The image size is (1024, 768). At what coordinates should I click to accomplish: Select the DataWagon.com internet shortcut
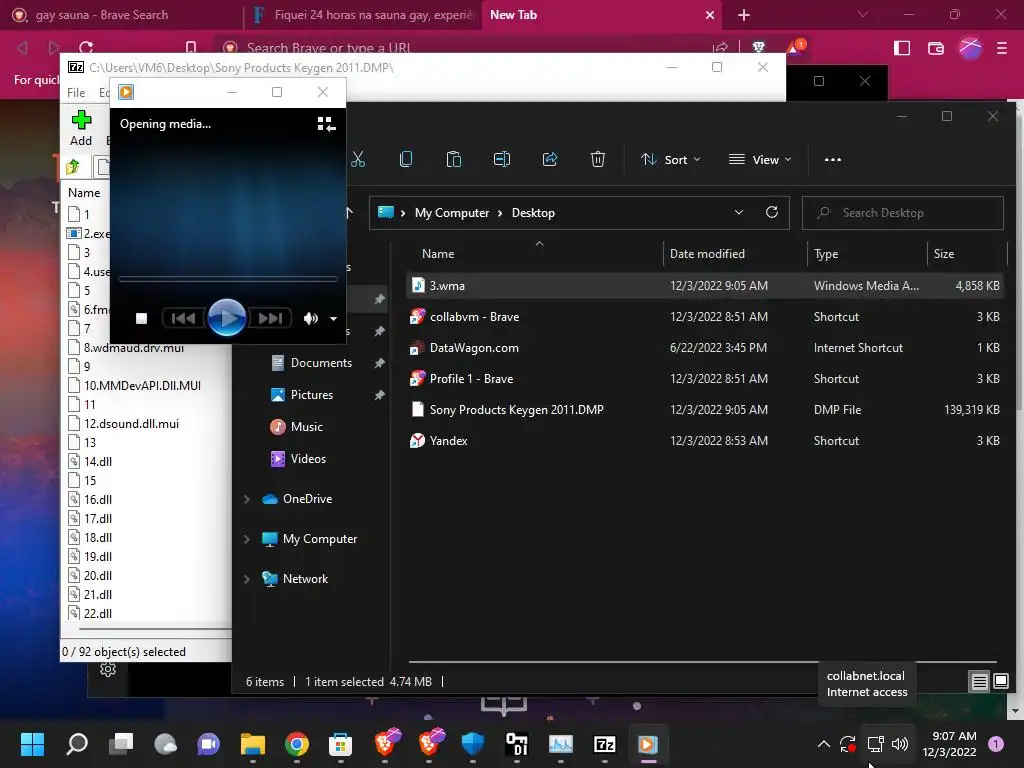click(x=704, y=347)
